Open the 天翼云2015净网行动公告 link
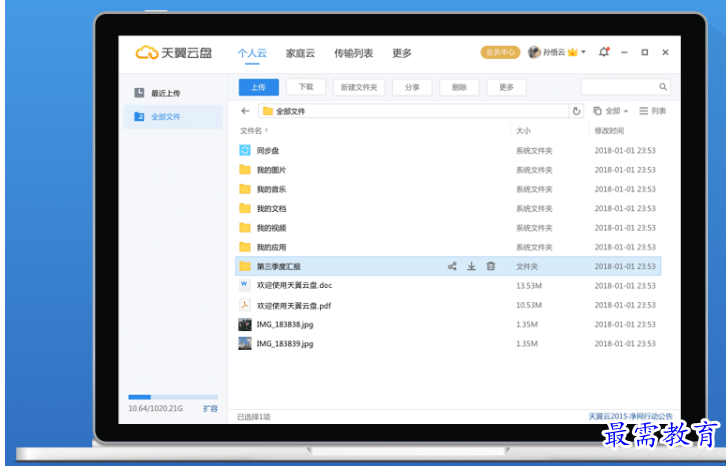The width and height of the screenshot is (726, 466). click(x=630, y=416)
